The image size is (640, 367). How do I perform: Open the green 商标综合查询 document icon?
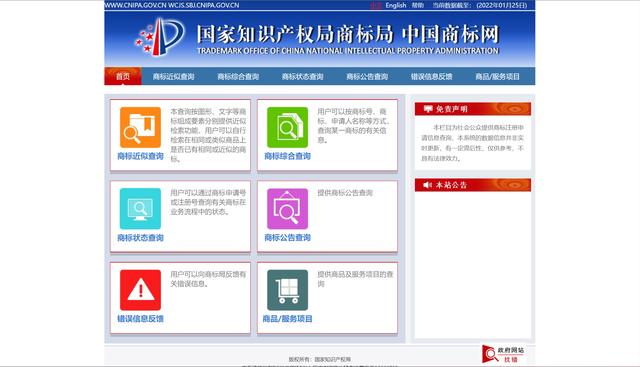click(x=287, y=127)
